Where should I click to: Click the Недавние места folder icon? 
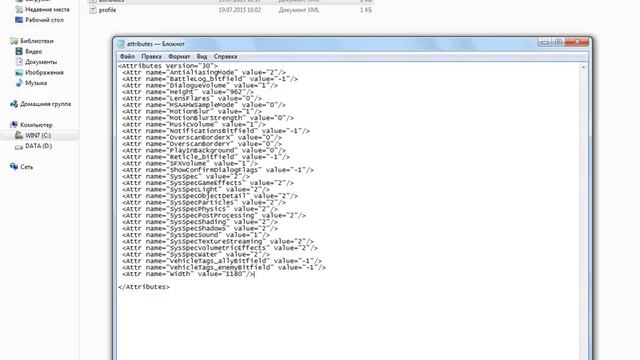click(x=19, y=9)
